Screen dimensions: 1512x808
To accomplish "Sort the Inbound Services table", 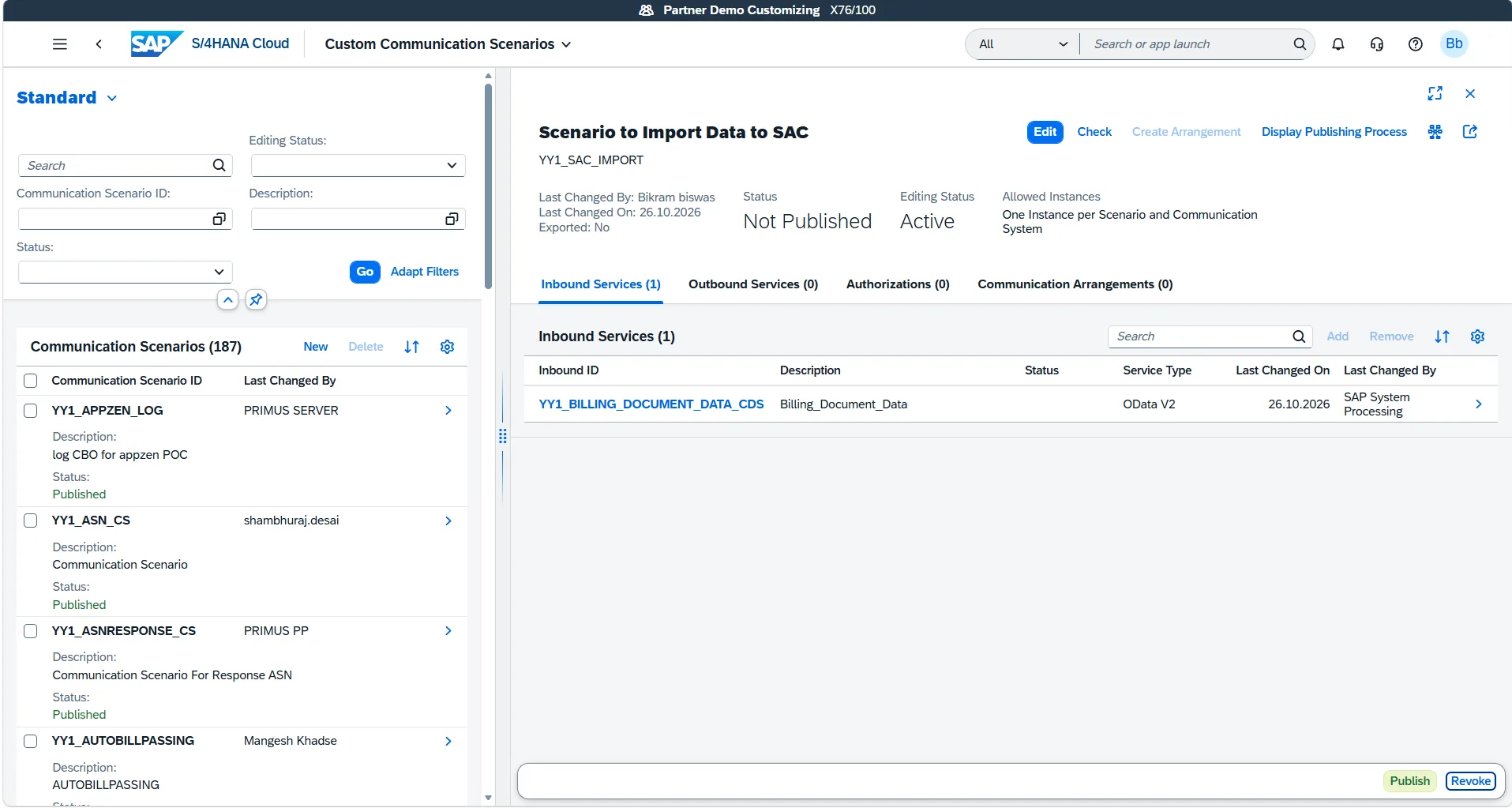I will pos(1443,336).
